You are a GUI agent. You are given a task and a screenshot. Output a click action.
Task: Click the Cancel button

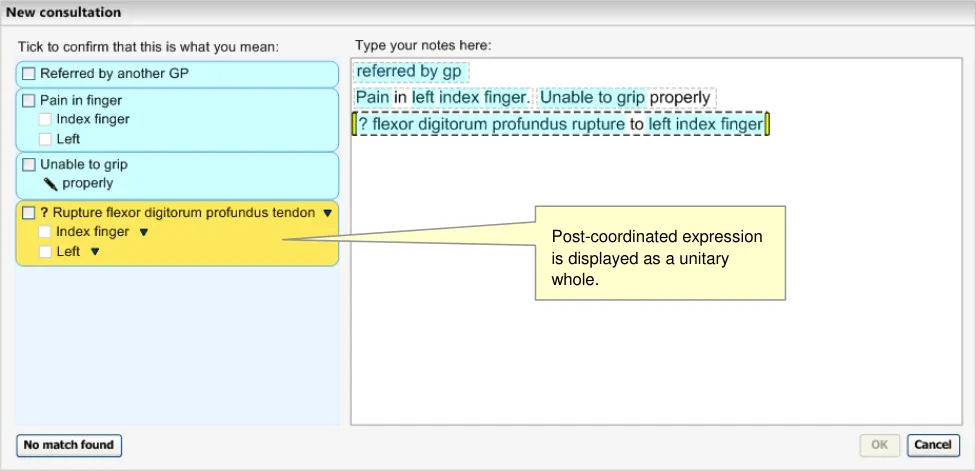(933, 445)
